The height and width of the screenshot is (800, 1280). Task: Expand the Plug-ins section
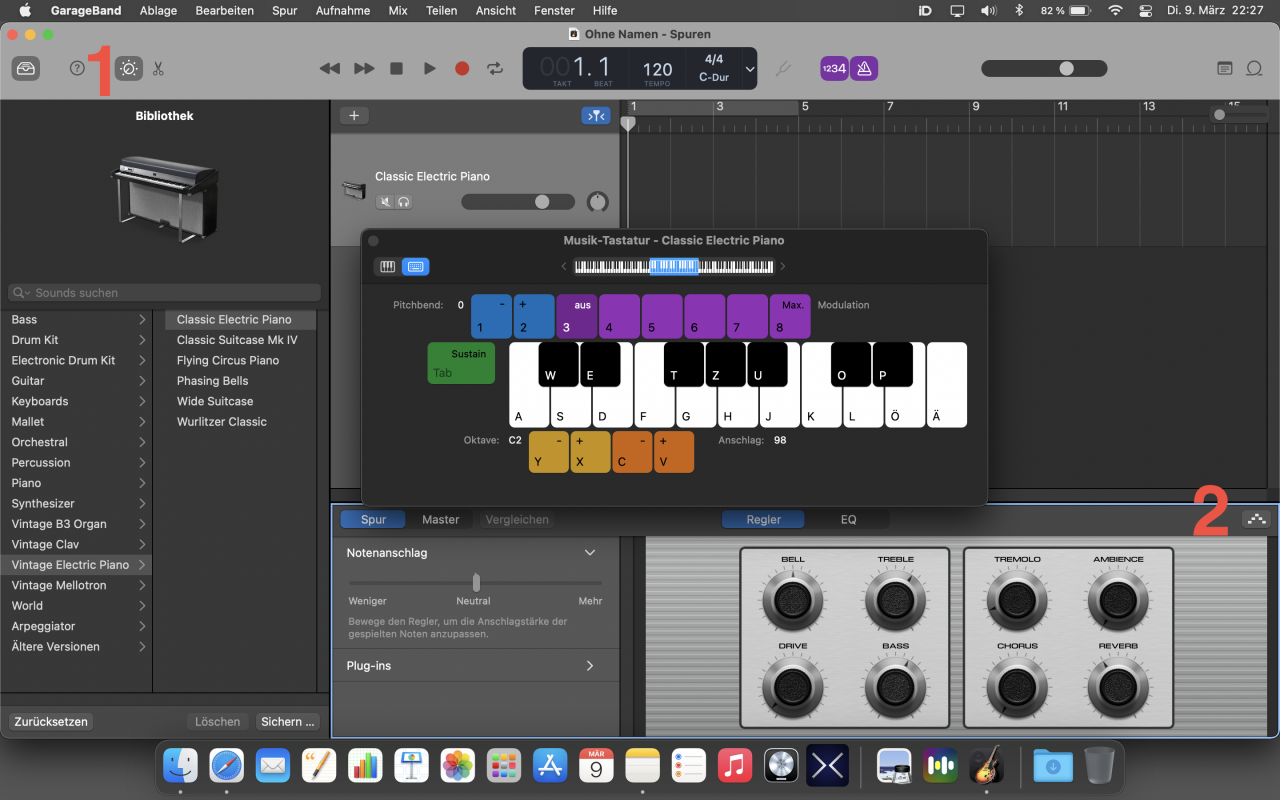pyautogui.click(x=590, y=665)
